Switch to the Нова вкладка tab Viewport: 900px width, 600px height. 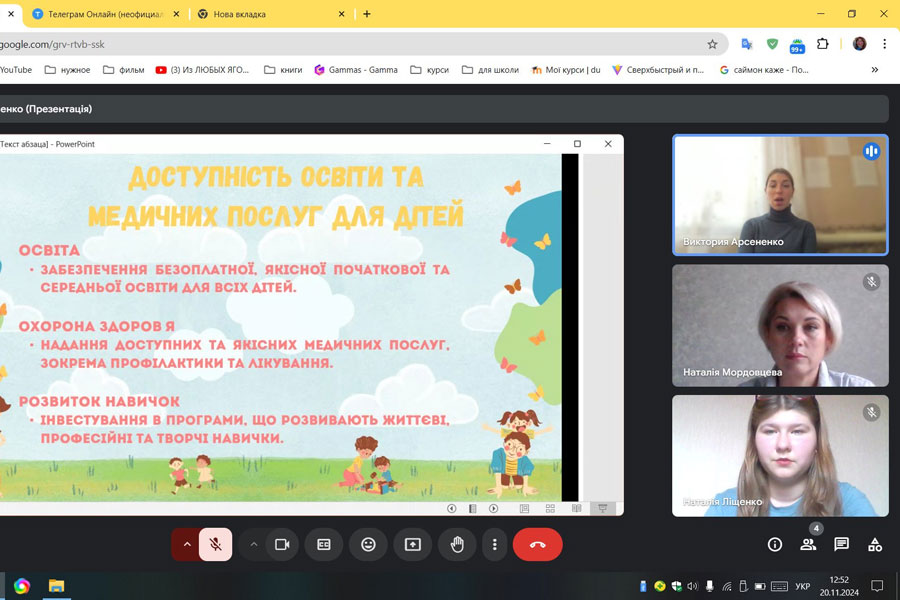click(x=260, y=14)
